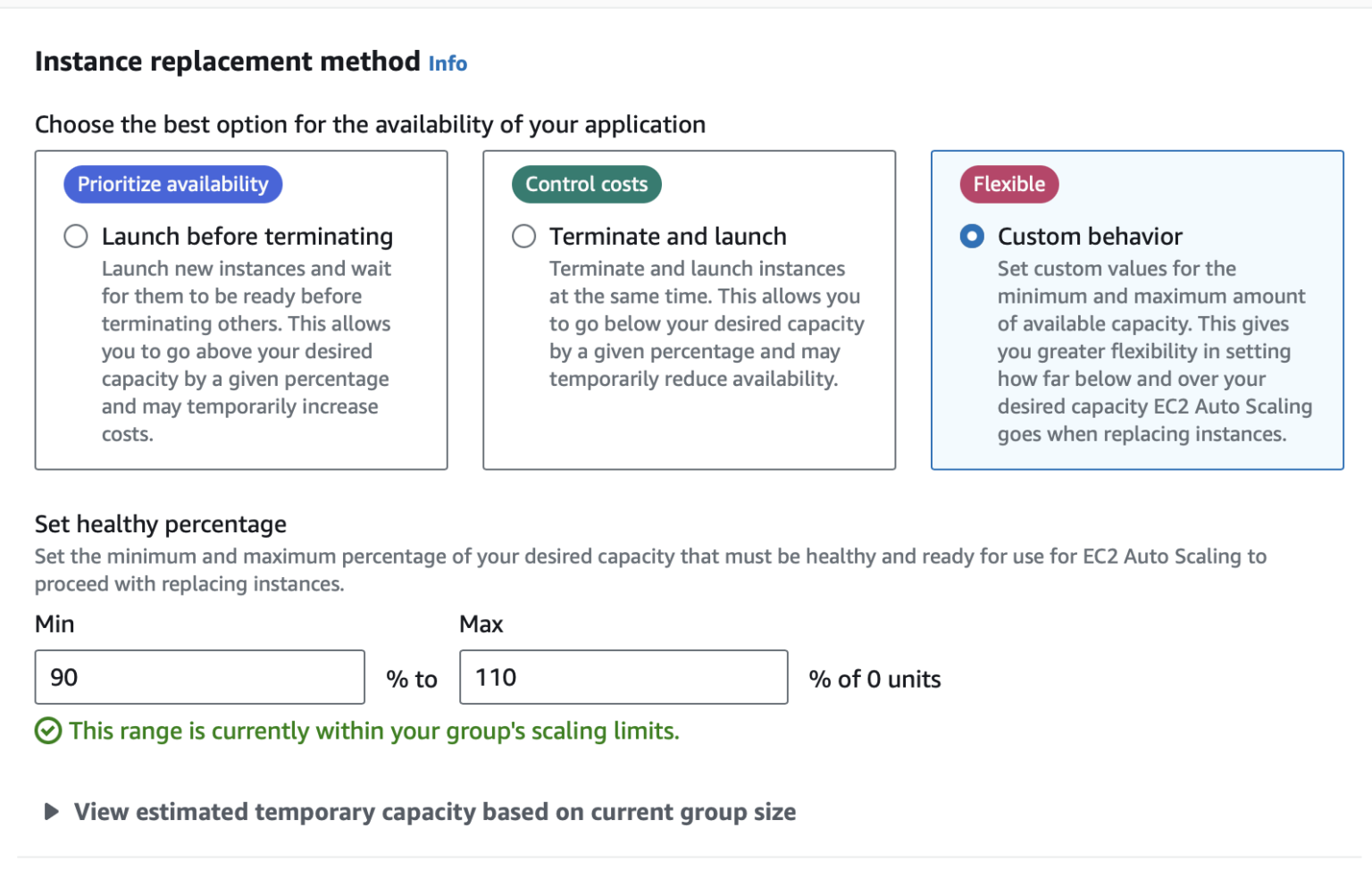1372x870 pixels.
Task: Click inside the Max percentage field
Action: (x=623, y=677)
